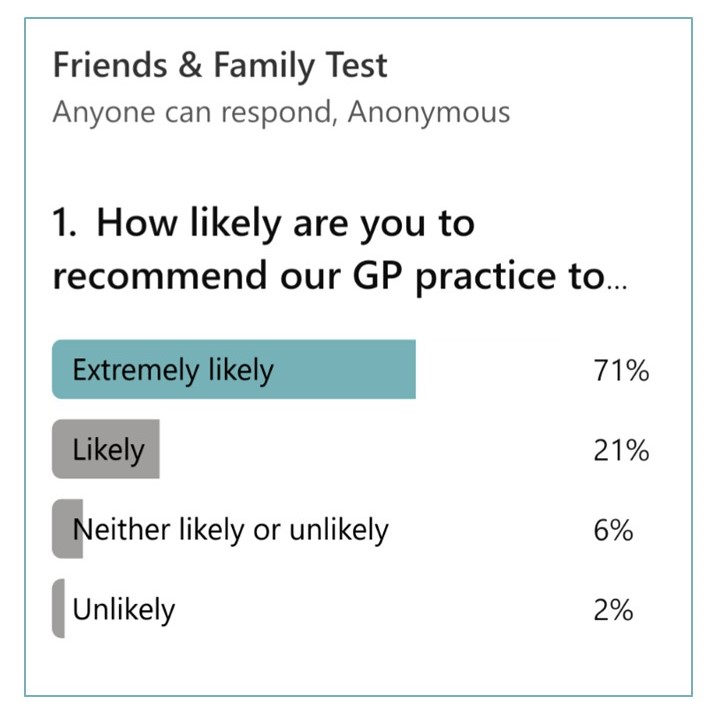Click the Anonymous setting text
This screenshot has height=717, width=713.
tap(429, 112)
